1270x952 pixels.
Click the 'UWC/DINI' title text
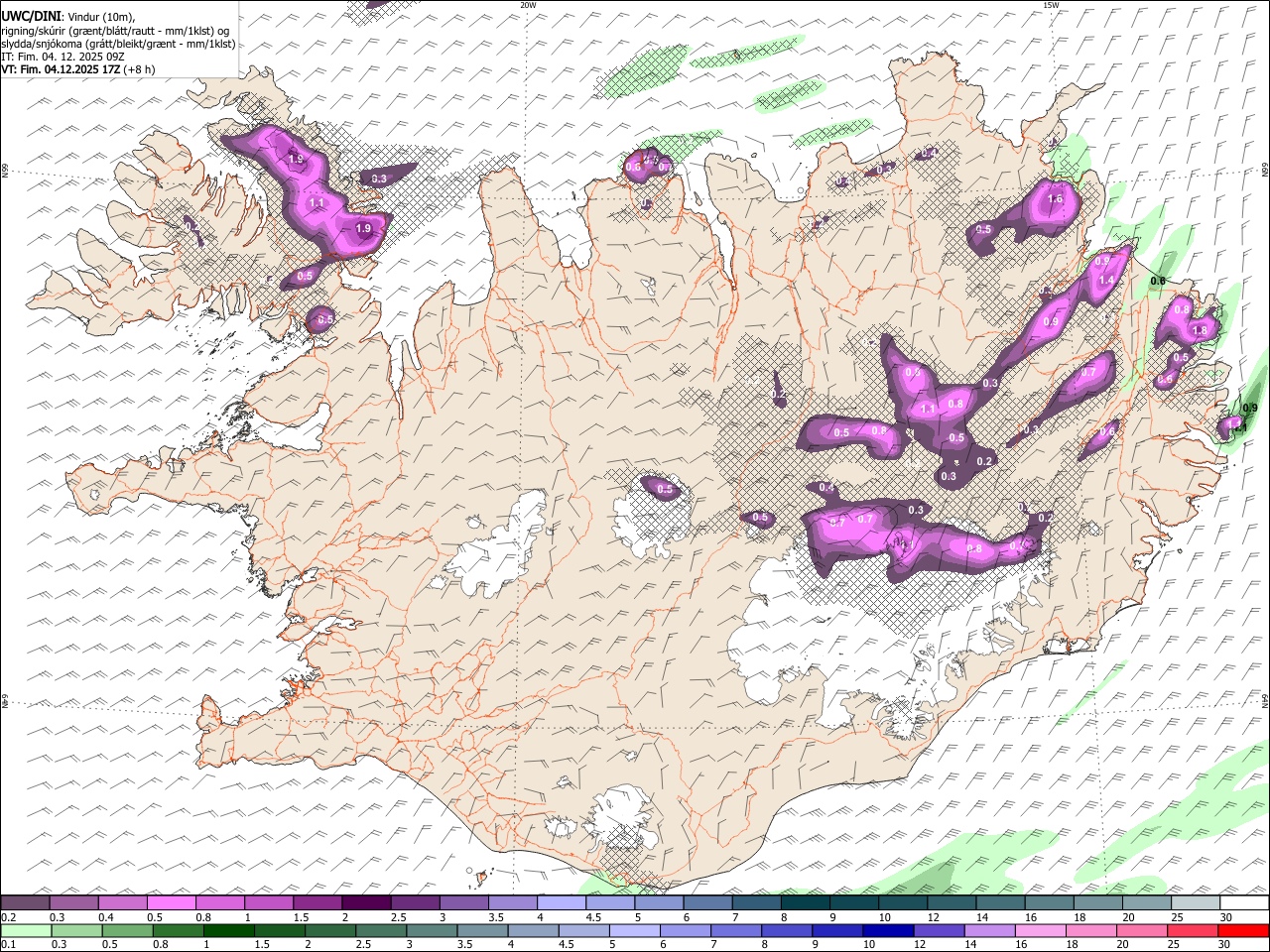pos(30,17)
